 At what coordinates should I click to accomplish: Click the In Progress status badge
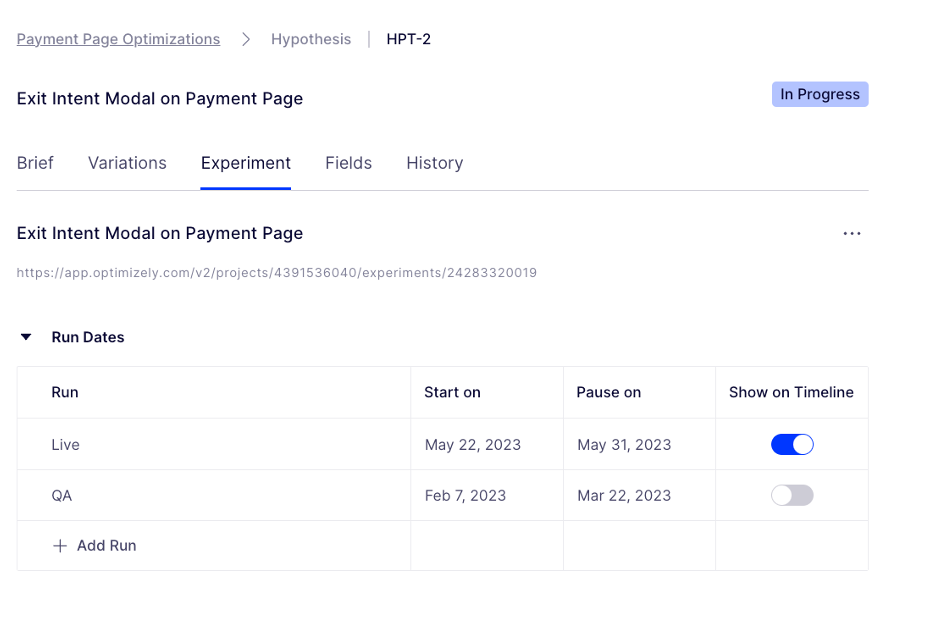click(x=820, y=94)
